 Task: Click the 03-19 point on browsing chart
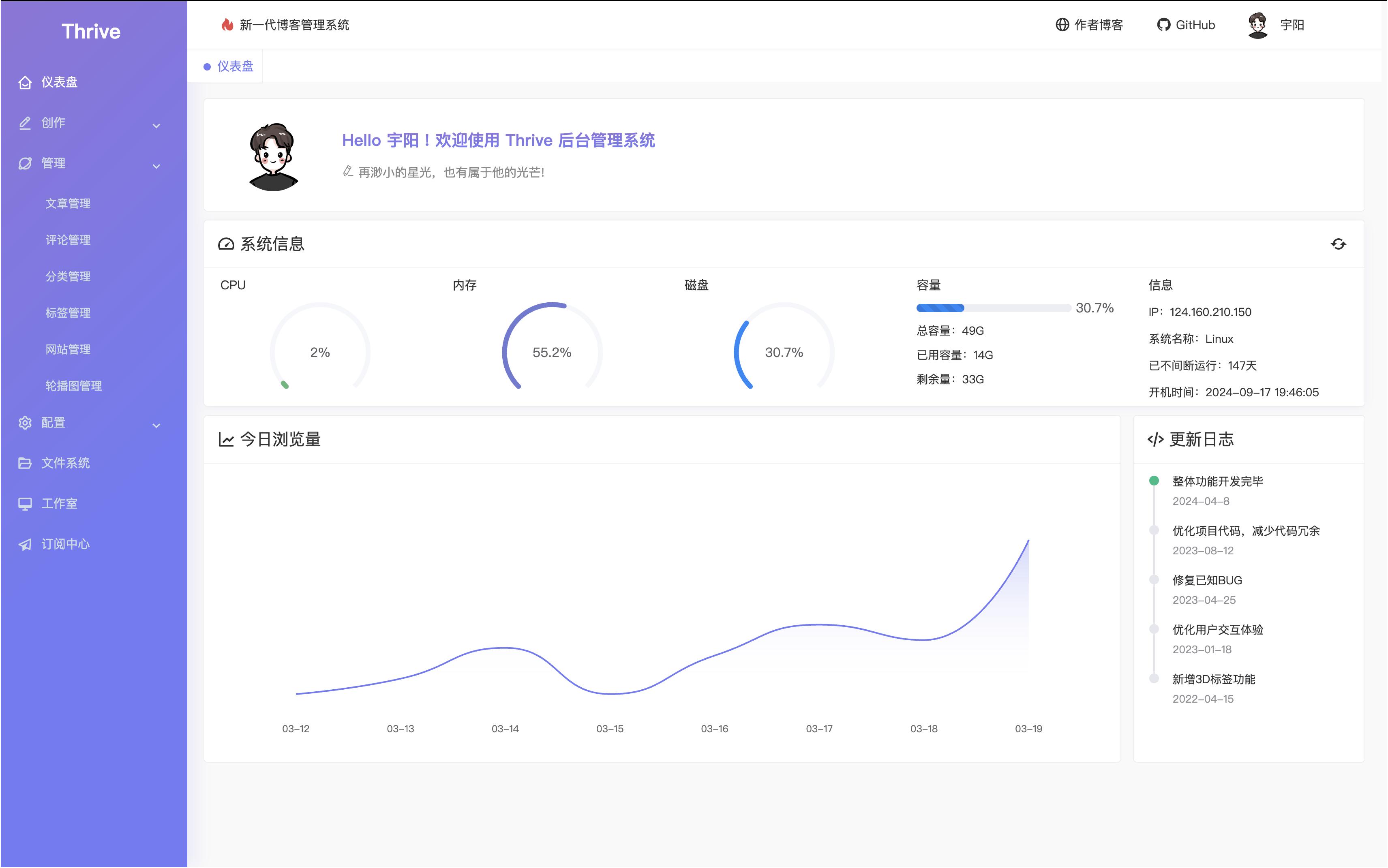coord(1028,540)
